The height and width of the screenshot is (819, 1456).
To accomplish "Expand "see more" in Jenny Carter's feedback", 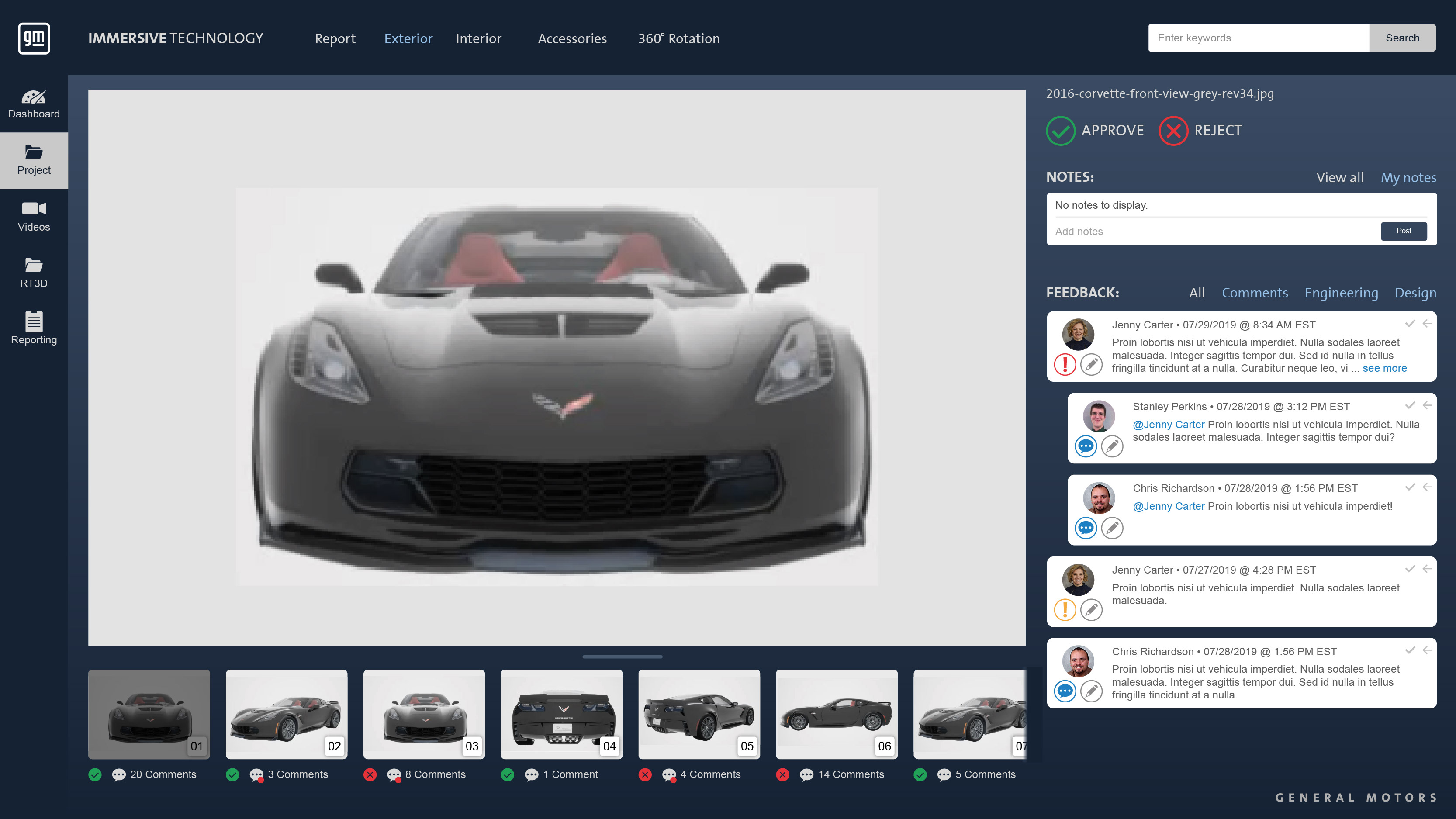I will tap(1385, 368).
